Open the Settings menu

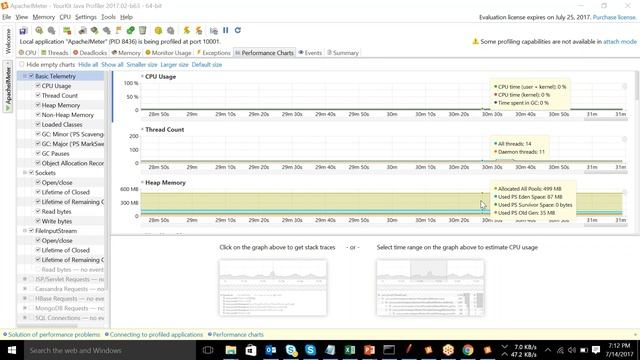[86, 17]
